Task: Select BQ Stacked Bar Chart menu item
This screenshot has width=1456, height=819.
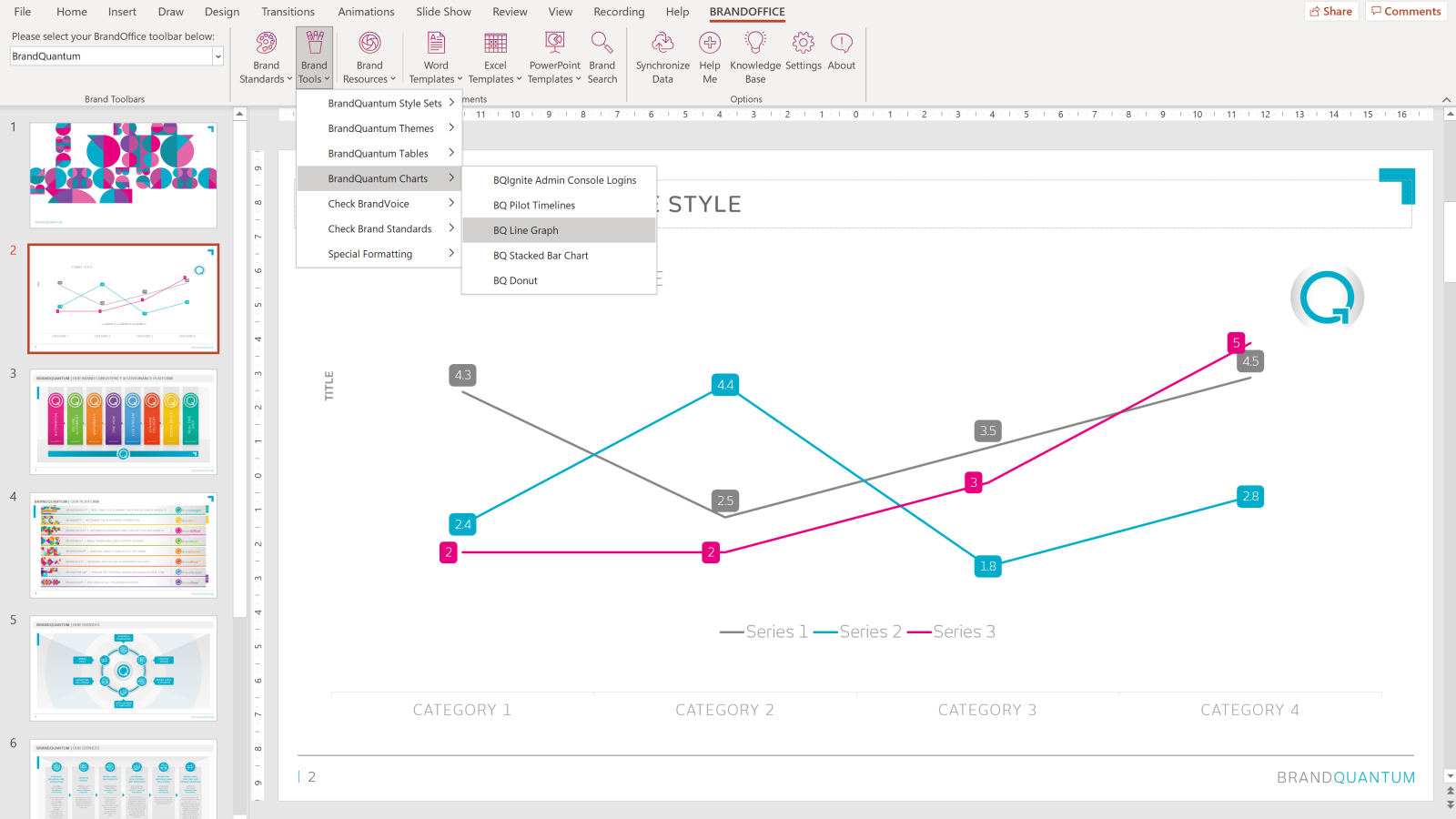Action: 541,255
